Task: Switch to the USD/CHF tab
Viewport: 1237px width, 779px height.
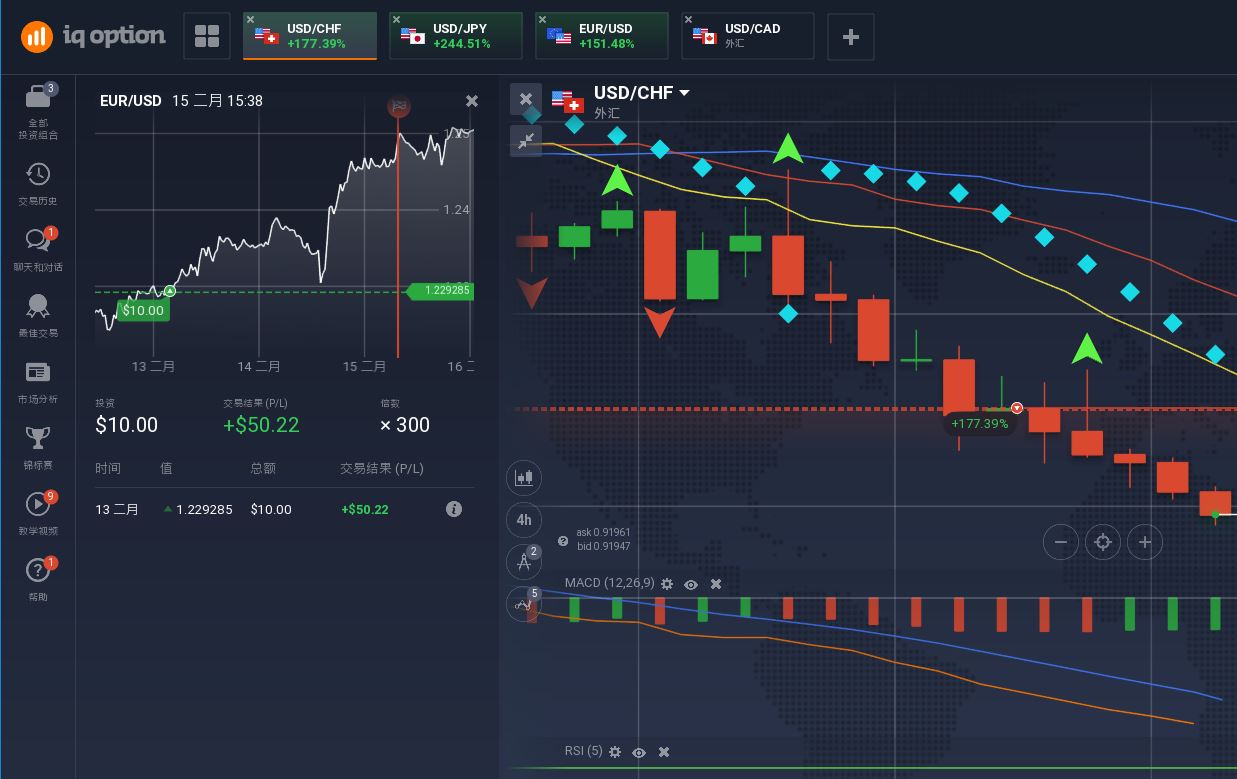Action: (x=310, y=37)
